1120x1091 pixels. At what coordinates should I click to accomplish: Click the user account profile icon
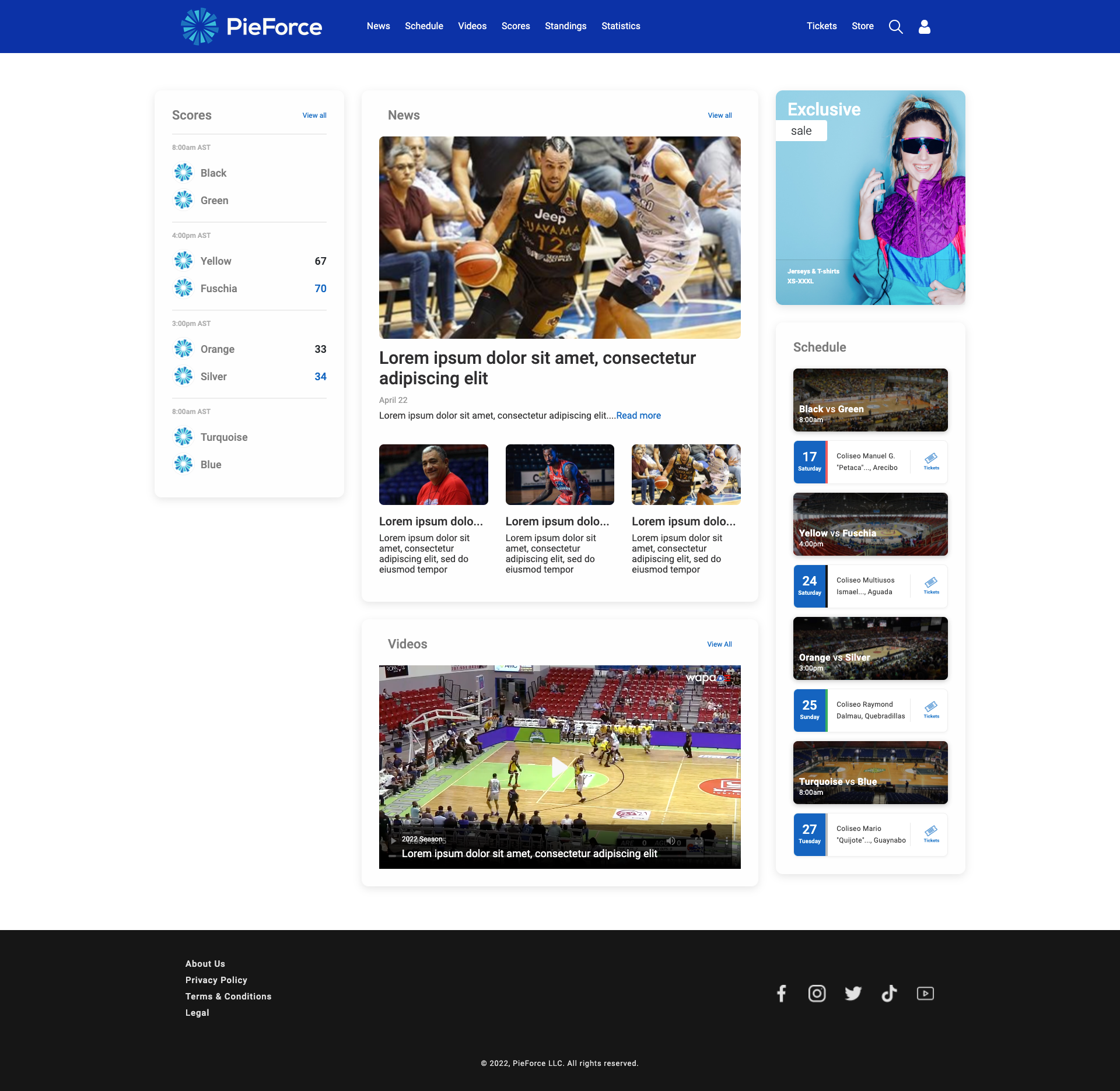coord(924,27)
